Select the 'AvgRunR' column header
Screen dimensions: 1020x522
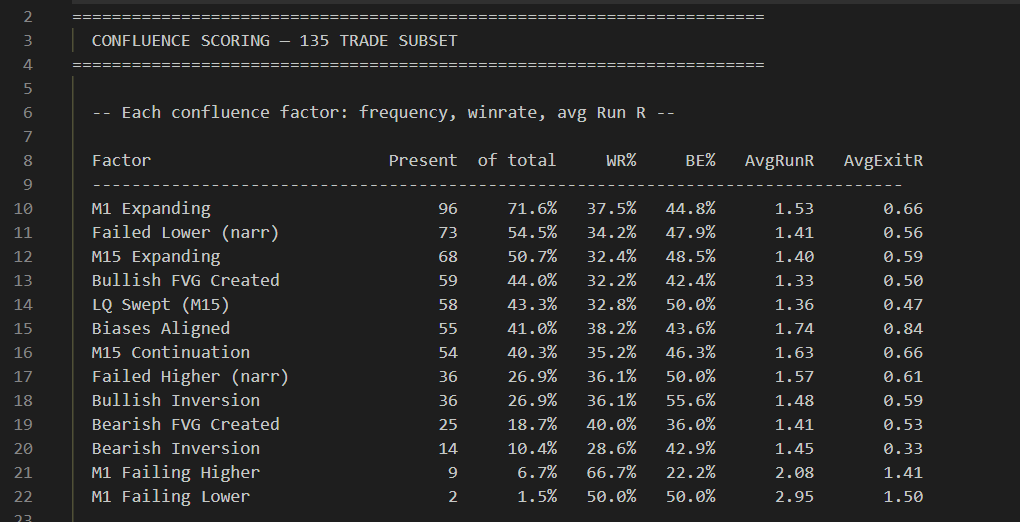pyautogui.click(x=779, y=161)
